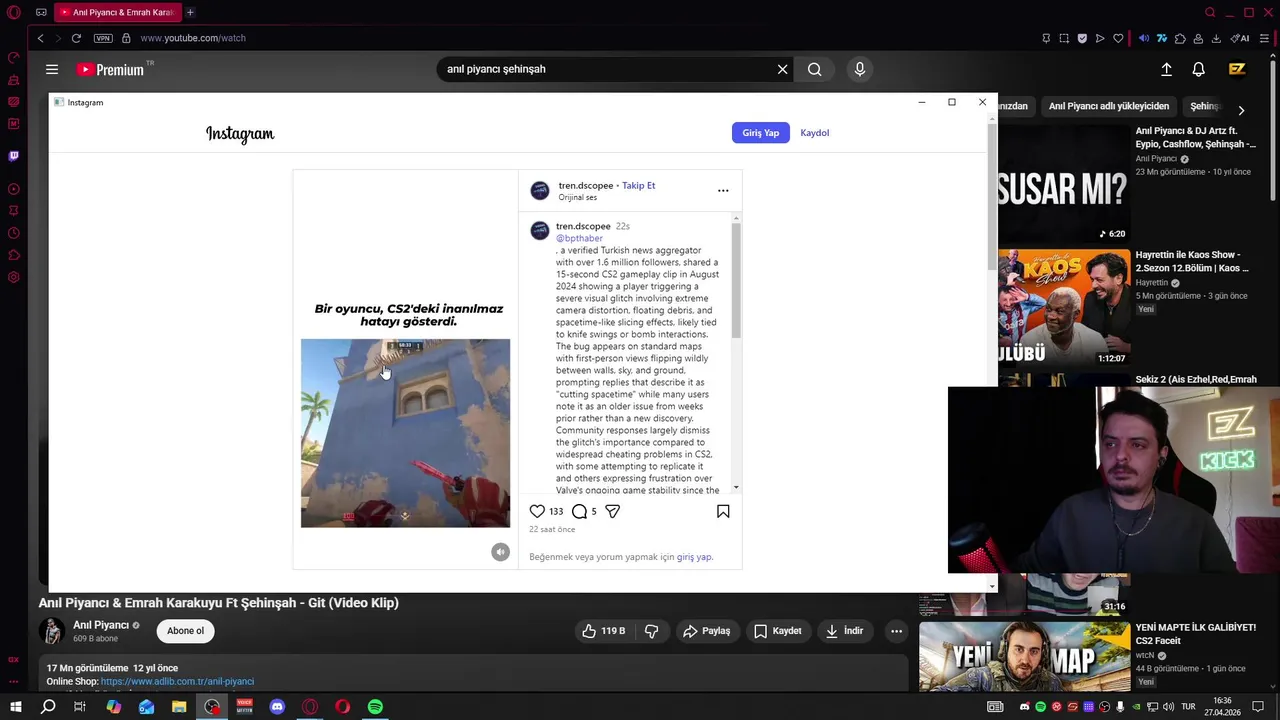Open Opera tab search magnifier
This screenshot has height=720, width=1280.
[x=1210, y=12]
